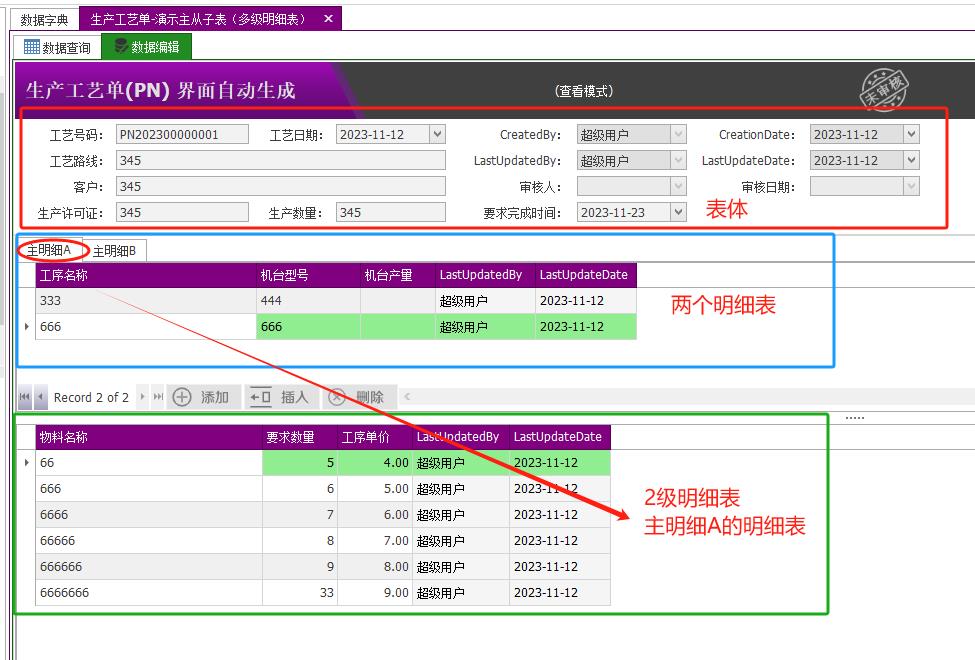Close the 生产工艺单 document tab
975x660 pixels.
point(329,19)
